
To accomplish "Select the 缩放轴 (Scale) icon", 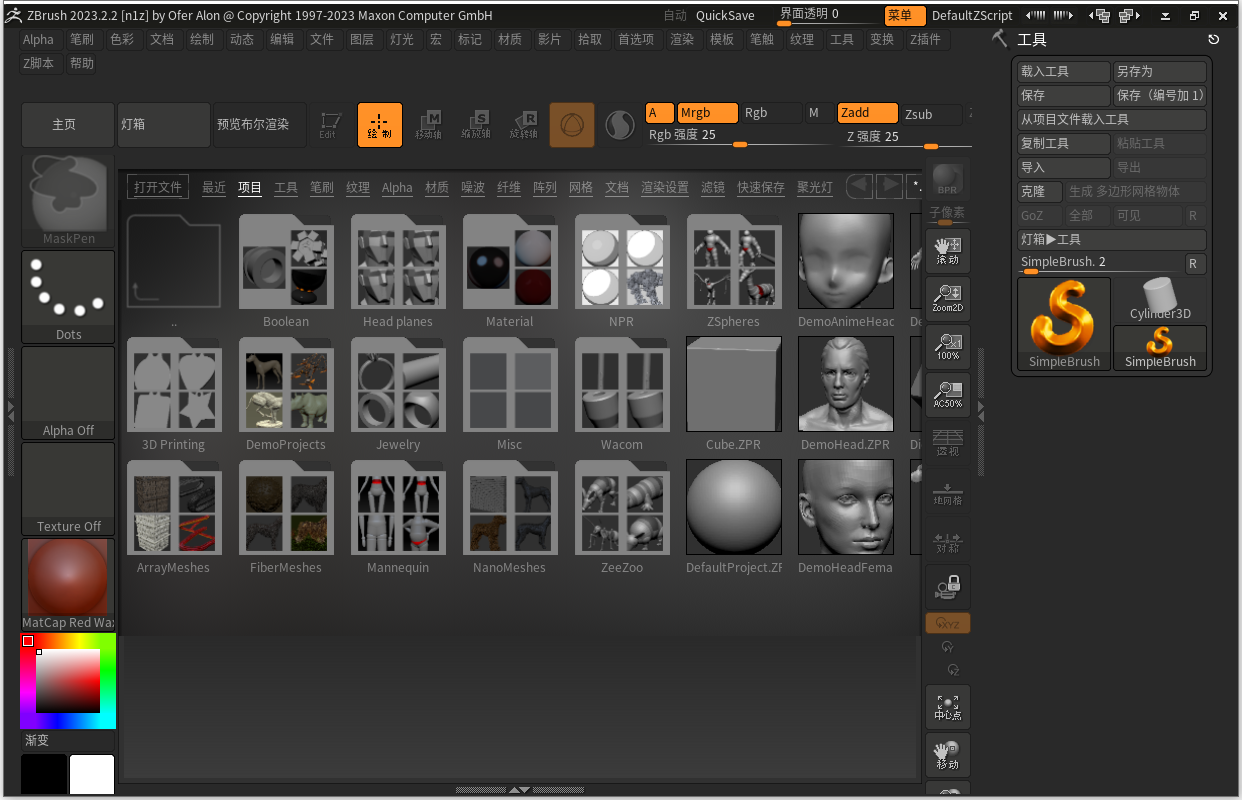I will pos(476,124).
